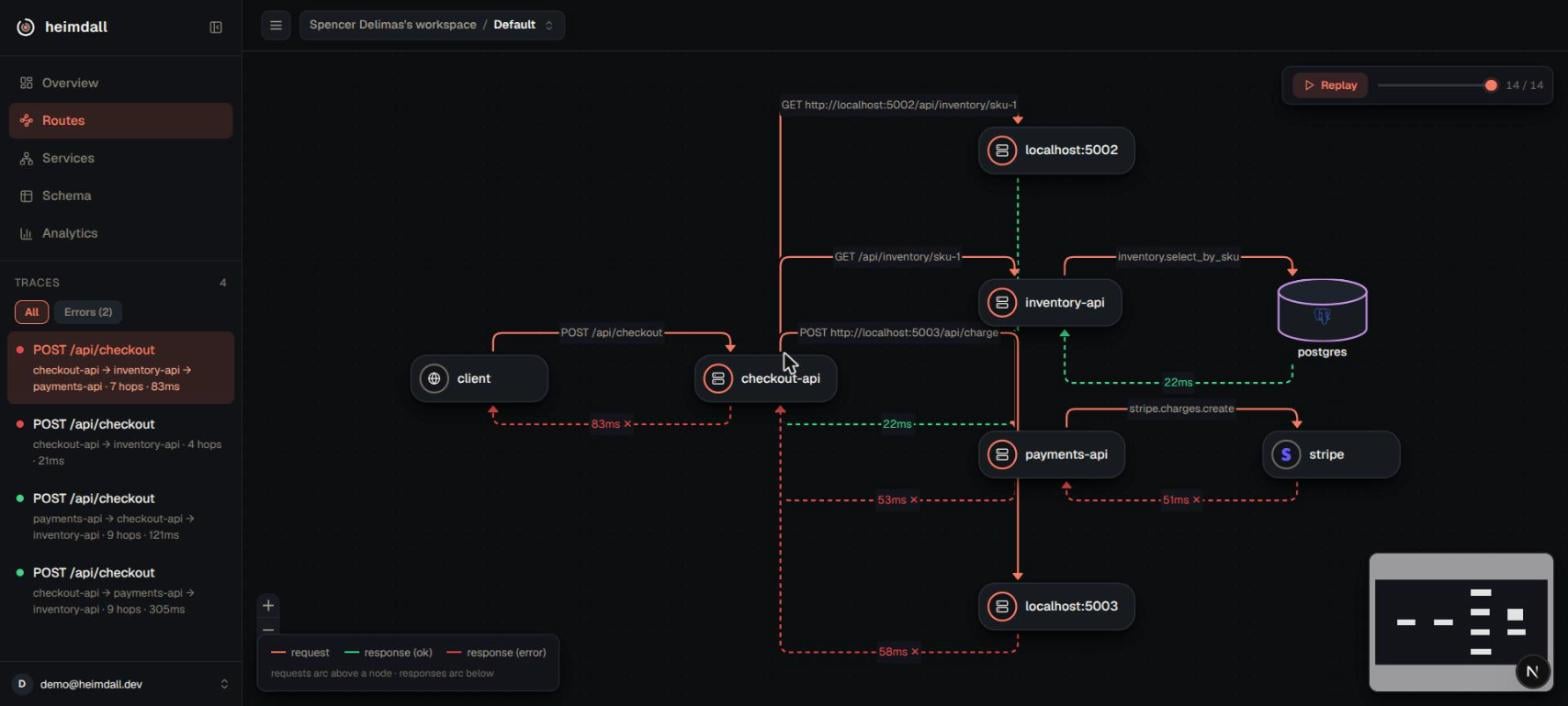Open the workspace switcher dropdown
Image resolution: width=1568 pixels, height=706 pixels.
(432, 25)
